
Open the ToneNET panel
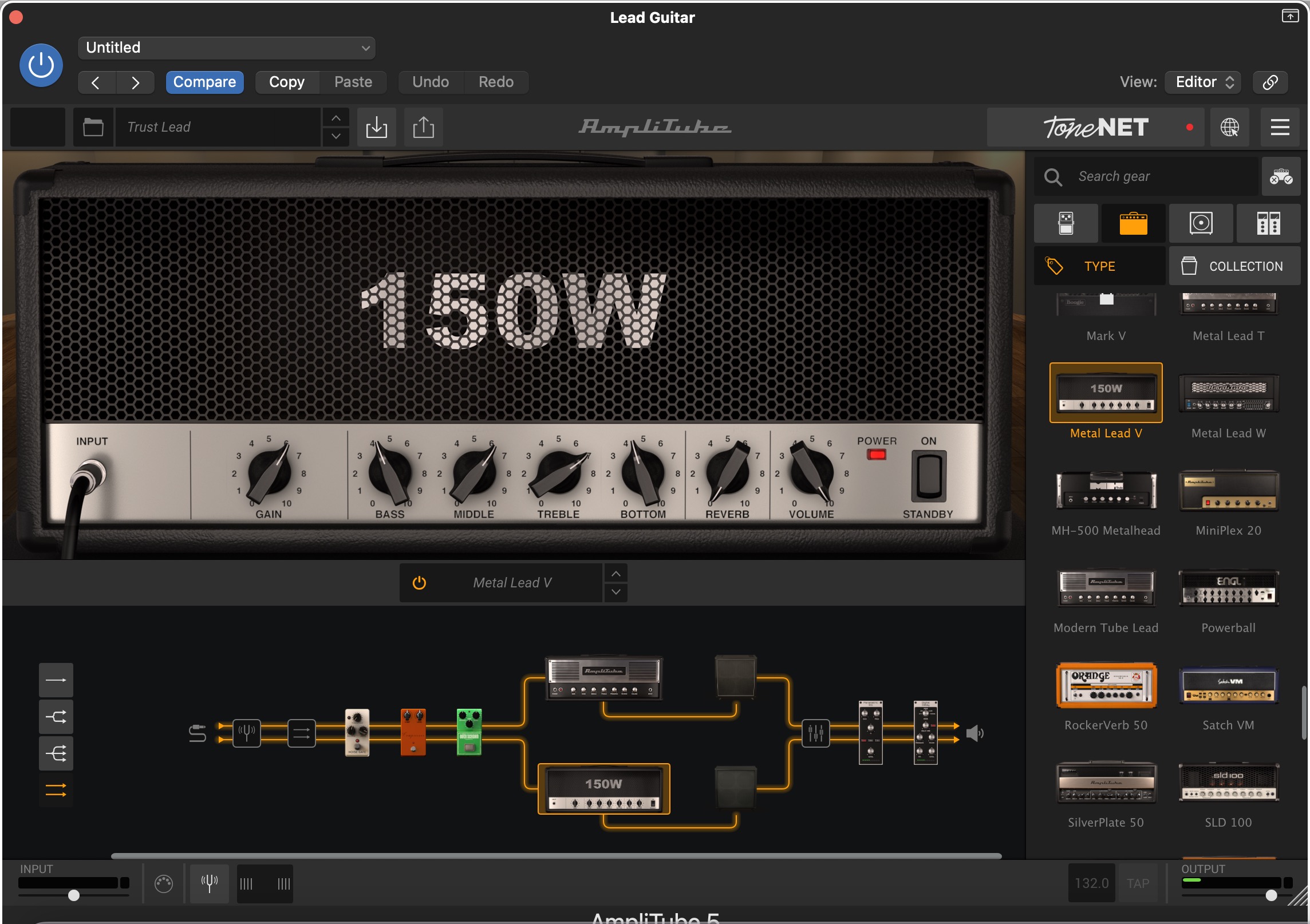(x=1096, y=127)
